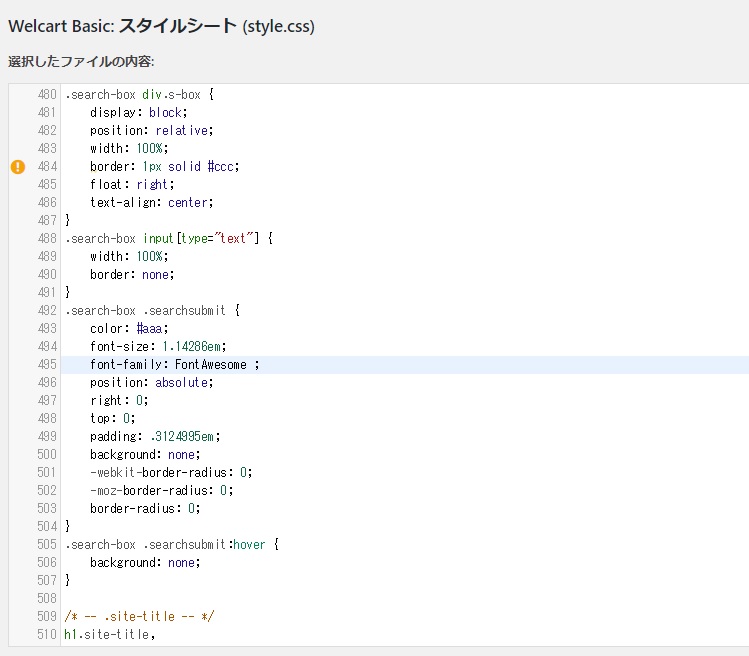This screenshot has width=749, height=656.
Task: Click "width: 100%;" on line 489
Action: tap(129, 257)
